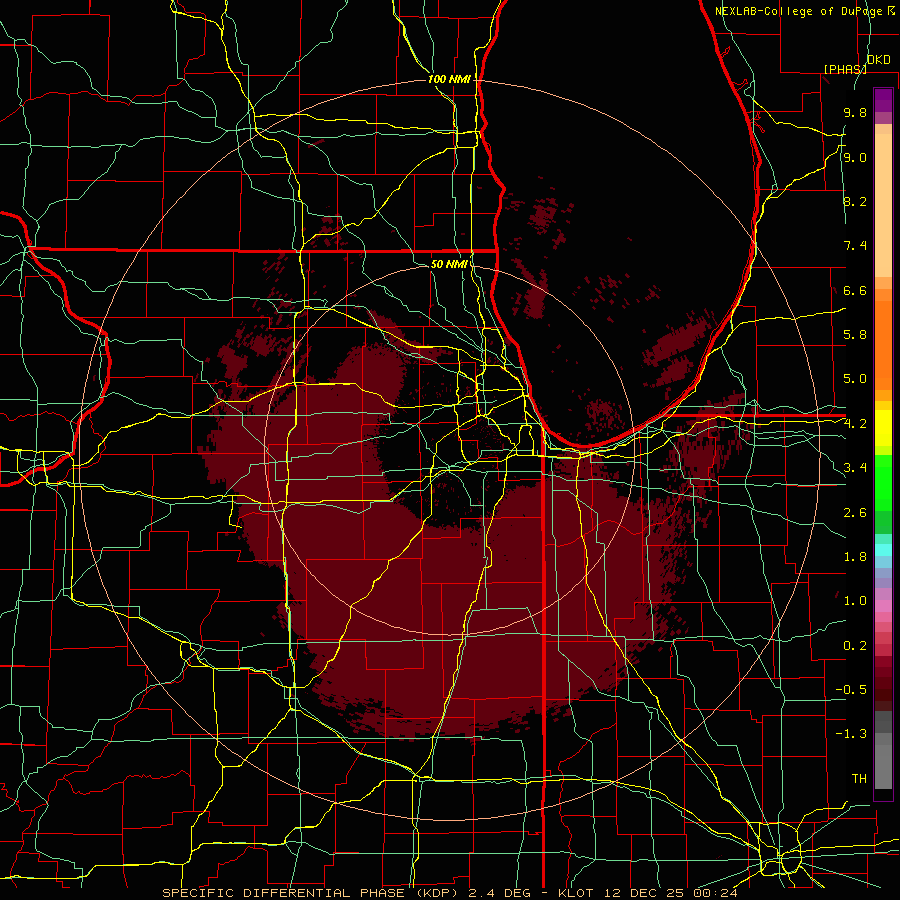Screen dimensions: 900x900
Task: Pick the cyan band of the color scale
Action: (883, 550)
